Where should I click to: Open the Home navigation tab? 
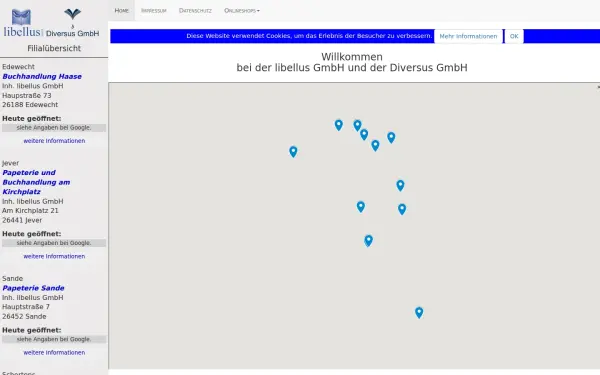122,10
